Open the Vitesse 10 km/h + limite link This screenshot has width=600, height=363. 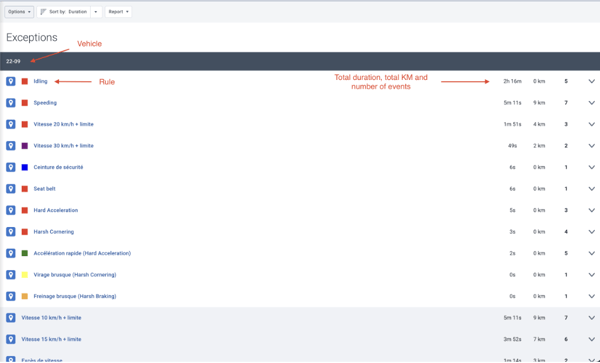click(51, 317)
